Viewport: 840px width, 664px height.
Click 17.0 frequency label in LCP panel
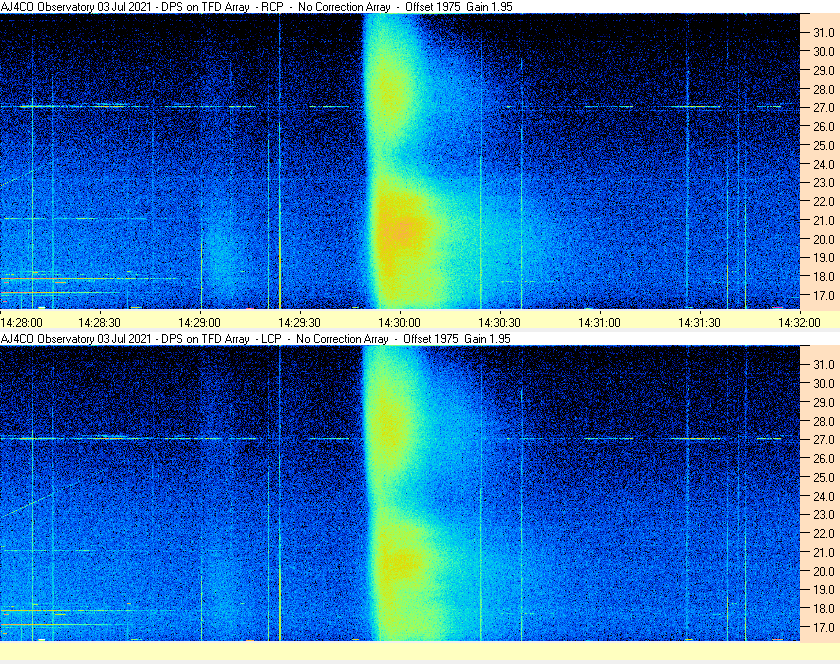pos(824,627)
